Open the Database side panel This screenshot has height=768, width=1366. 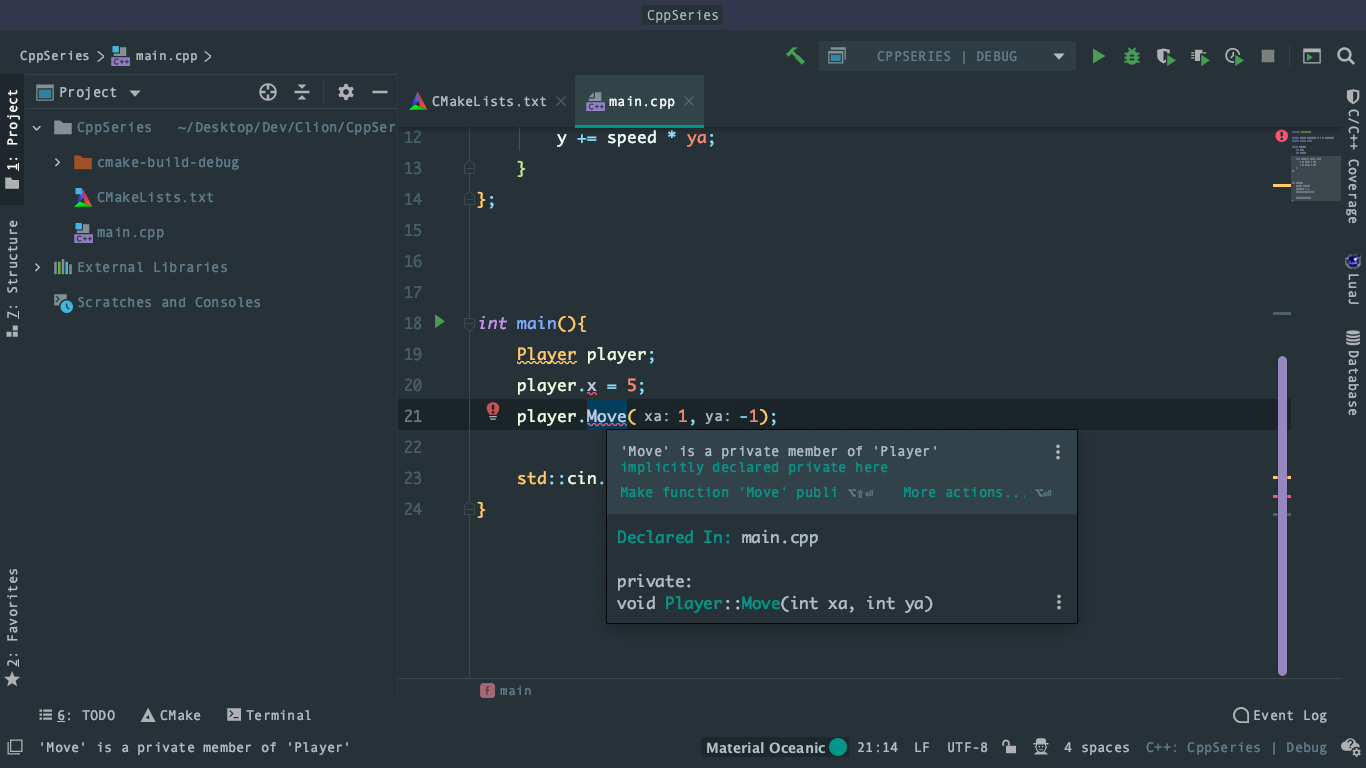[1352, 372]
